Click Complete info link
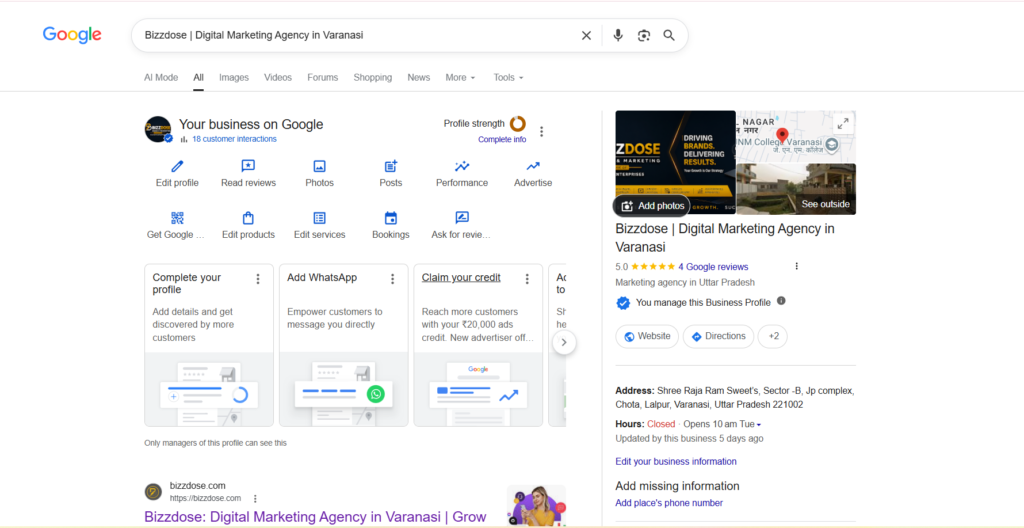1024x528 pixels. [502, 139]
